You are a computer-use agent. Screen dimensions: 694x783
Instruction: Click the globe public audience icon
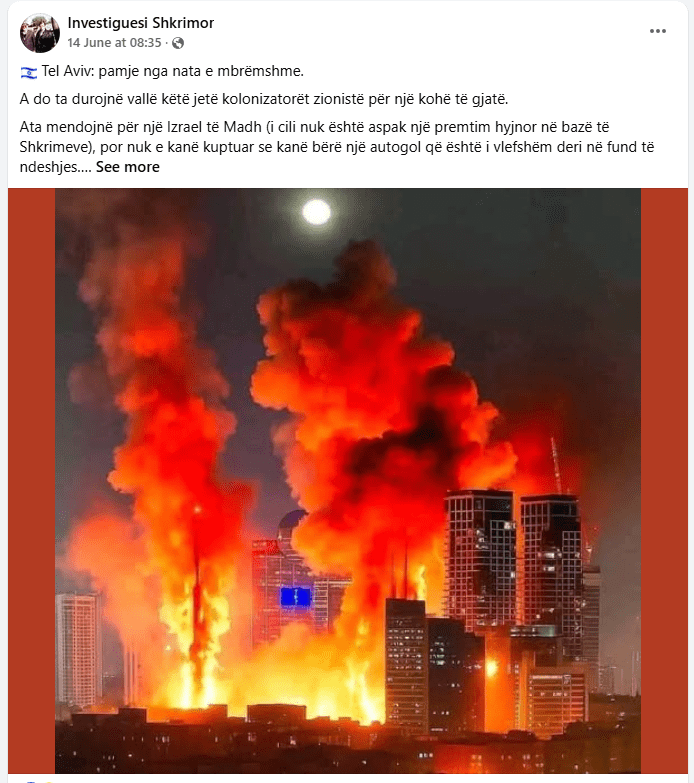(178, 43)
